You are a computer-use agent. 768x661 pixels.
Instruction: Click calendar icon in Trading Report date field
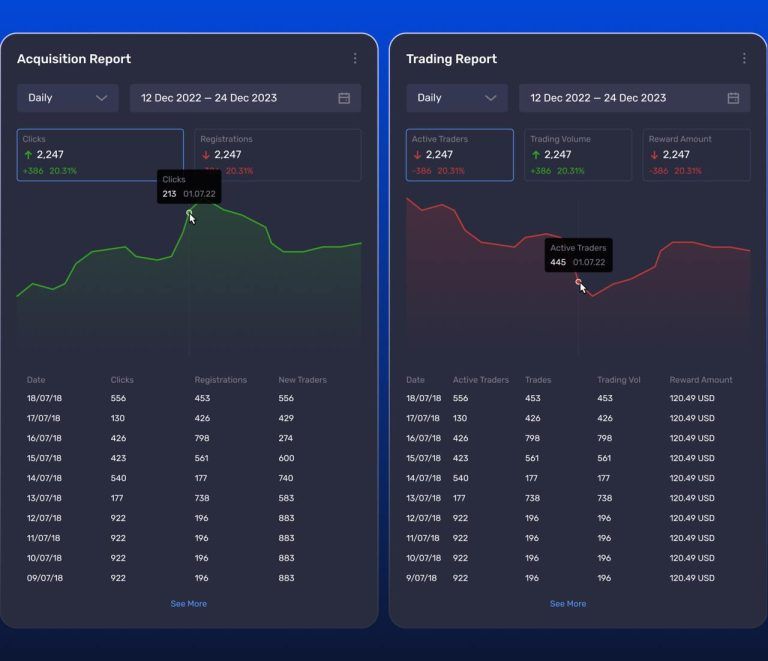(x=733, y=98)
